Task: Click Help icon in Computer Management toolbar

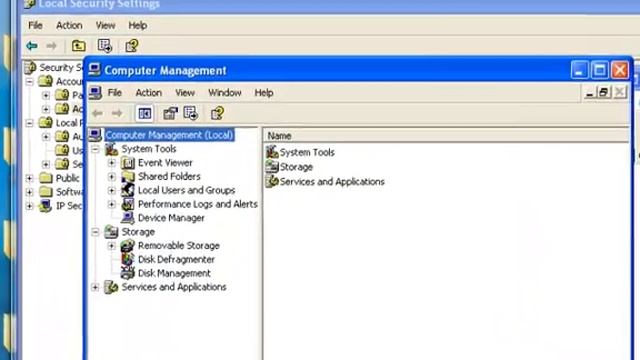Action: tap(217, 113)
